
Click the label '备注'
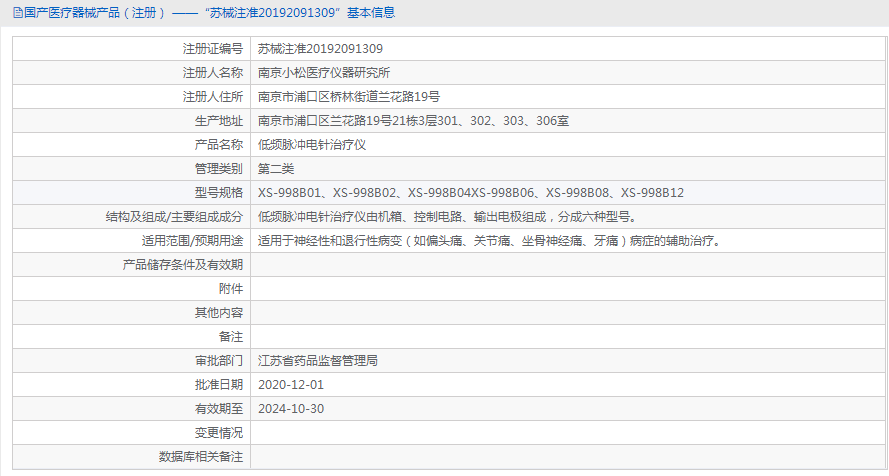231,337
